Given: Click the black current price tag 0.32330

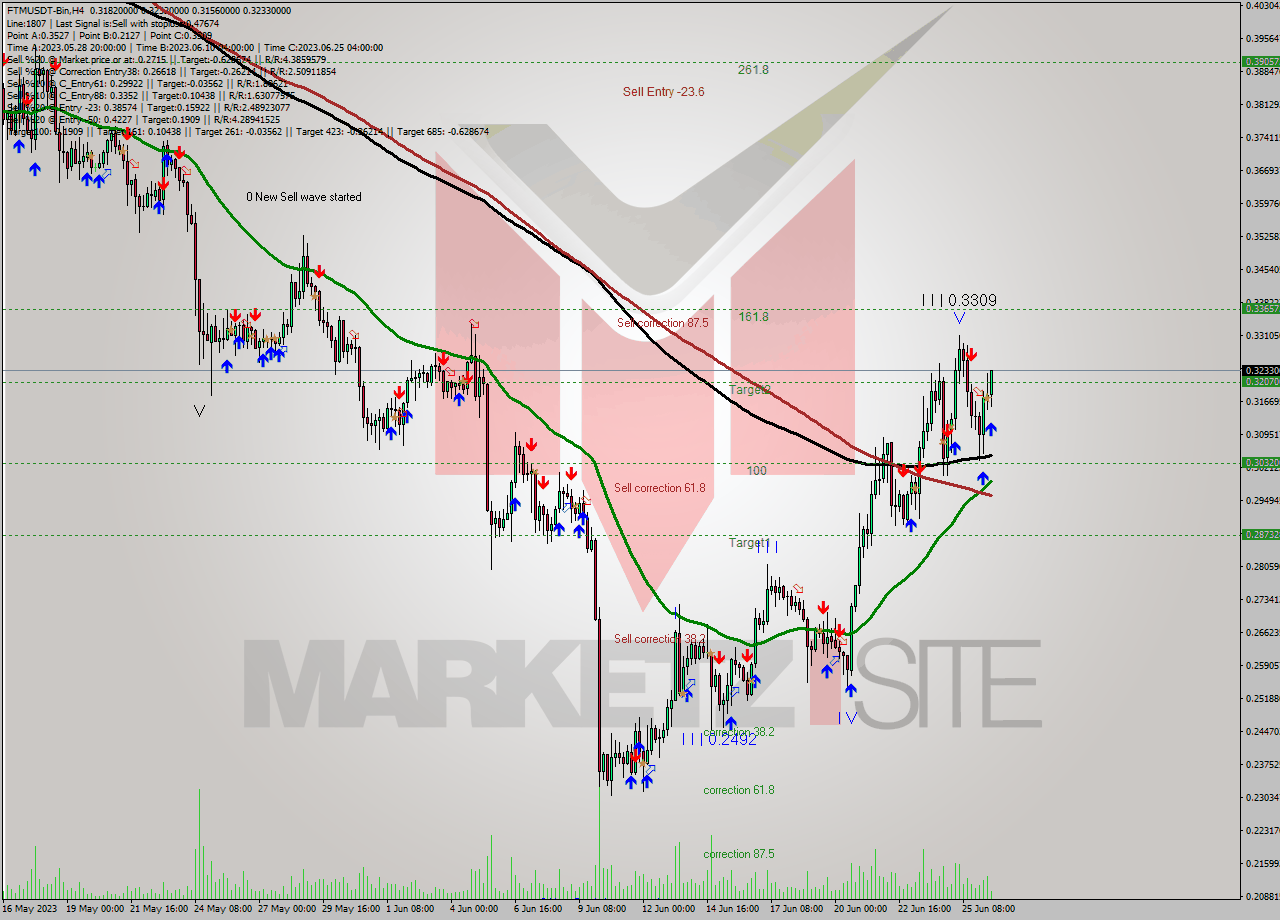Looking at the screenshot, I should (1260, 370).
